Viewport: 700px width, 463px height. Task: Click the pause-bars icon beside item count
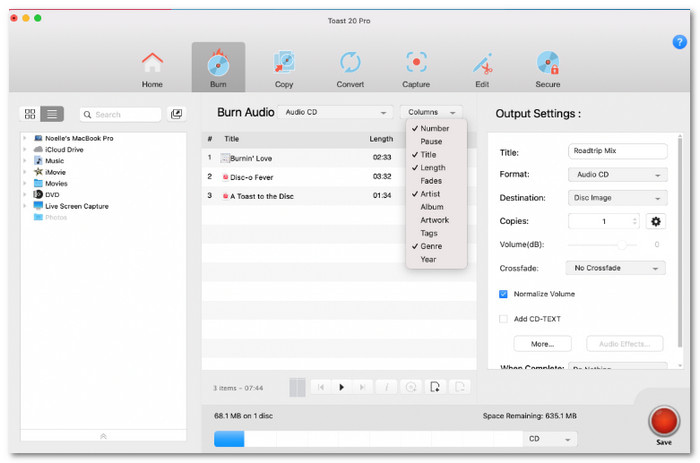[297, 388]
